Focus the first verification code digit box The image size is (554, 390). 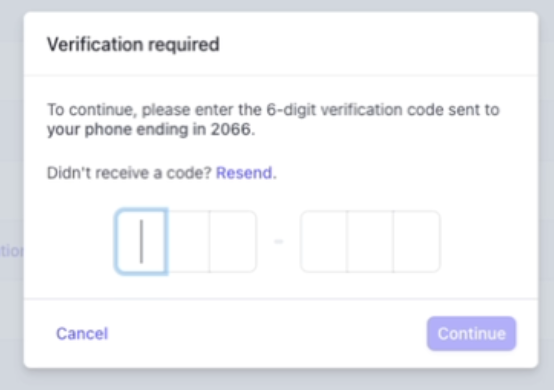pyautogui.click(x=141, y=241)
